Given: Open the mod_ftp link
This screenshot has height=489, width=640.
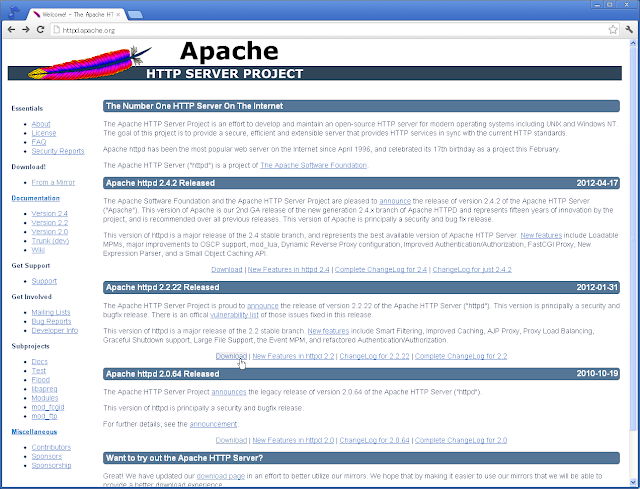Looking at the screenshot, I should point(44,416).
